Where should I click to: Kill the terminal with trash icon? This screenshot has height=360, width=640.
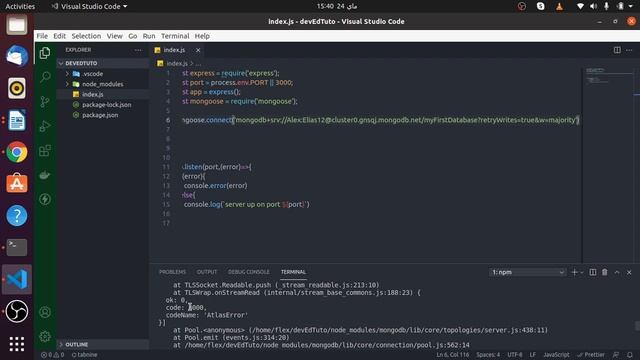pyautogui.click(x=604, y=272)
